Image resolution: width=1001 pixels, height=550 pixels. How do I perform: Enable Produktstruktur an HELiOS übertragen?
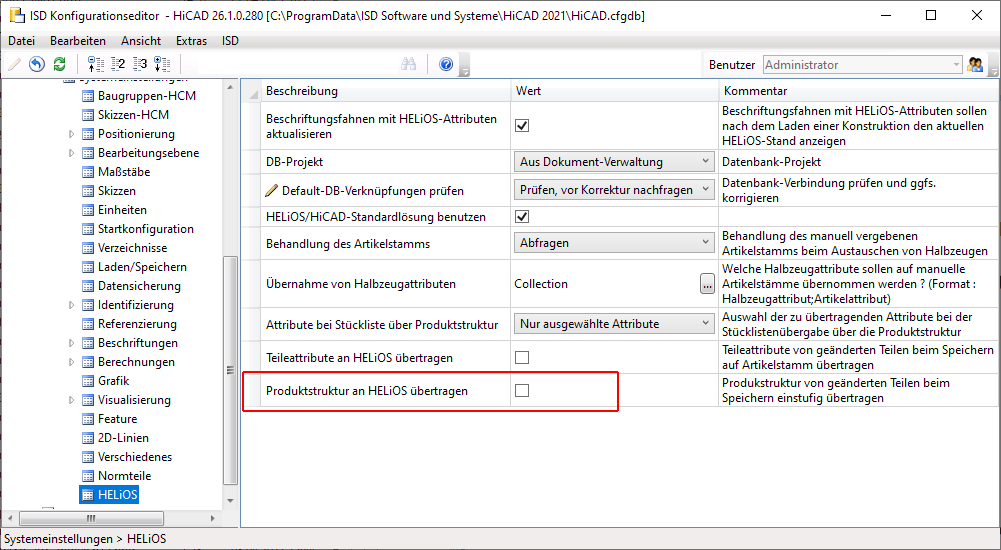pyautogui.click(x=522, y=390)
